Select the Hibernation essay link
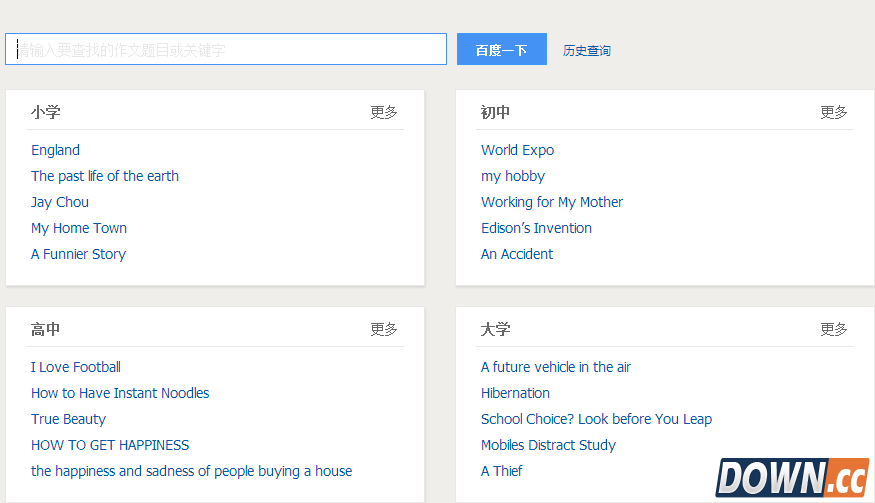Screen dimensions: 875x503 tap(515, 393)
